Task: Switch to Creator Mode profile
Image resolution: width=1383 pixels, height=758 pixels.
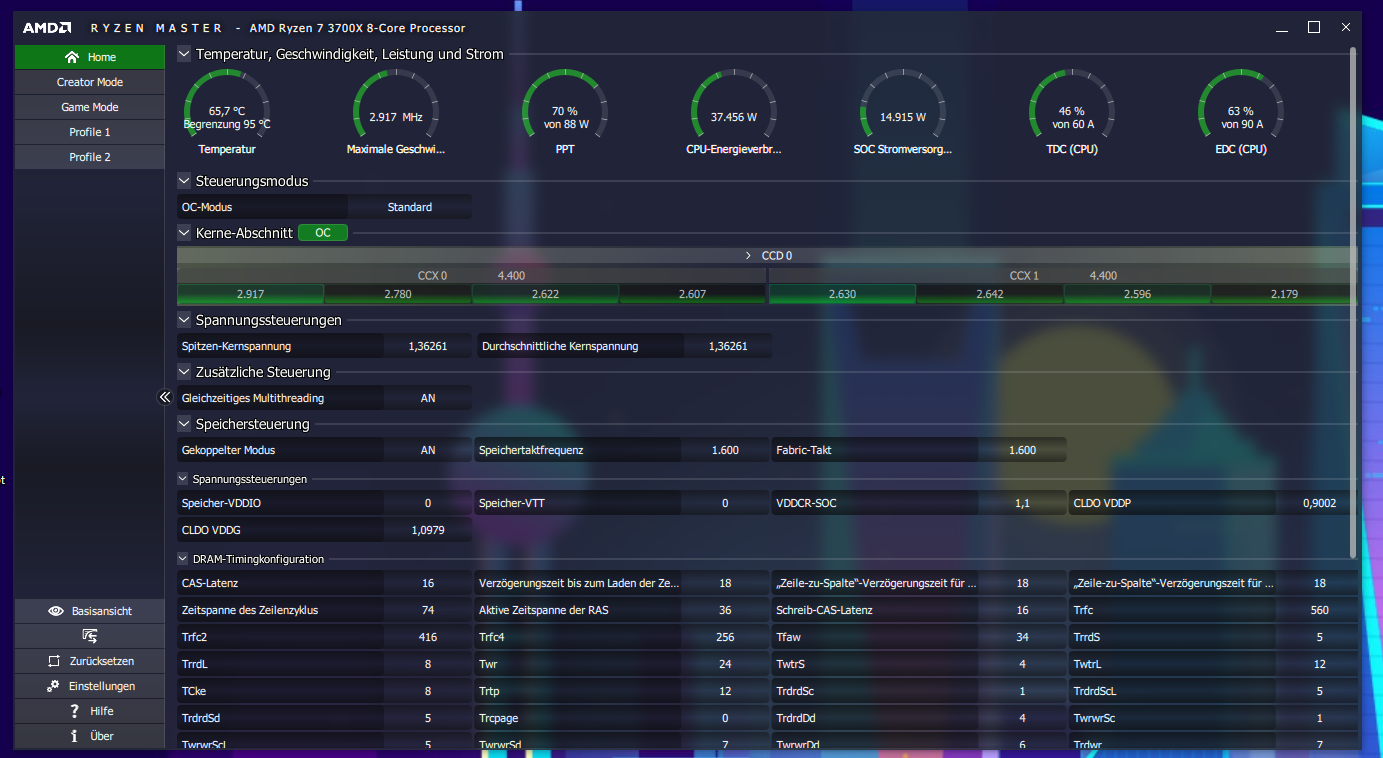Action: tap(89, 82)
